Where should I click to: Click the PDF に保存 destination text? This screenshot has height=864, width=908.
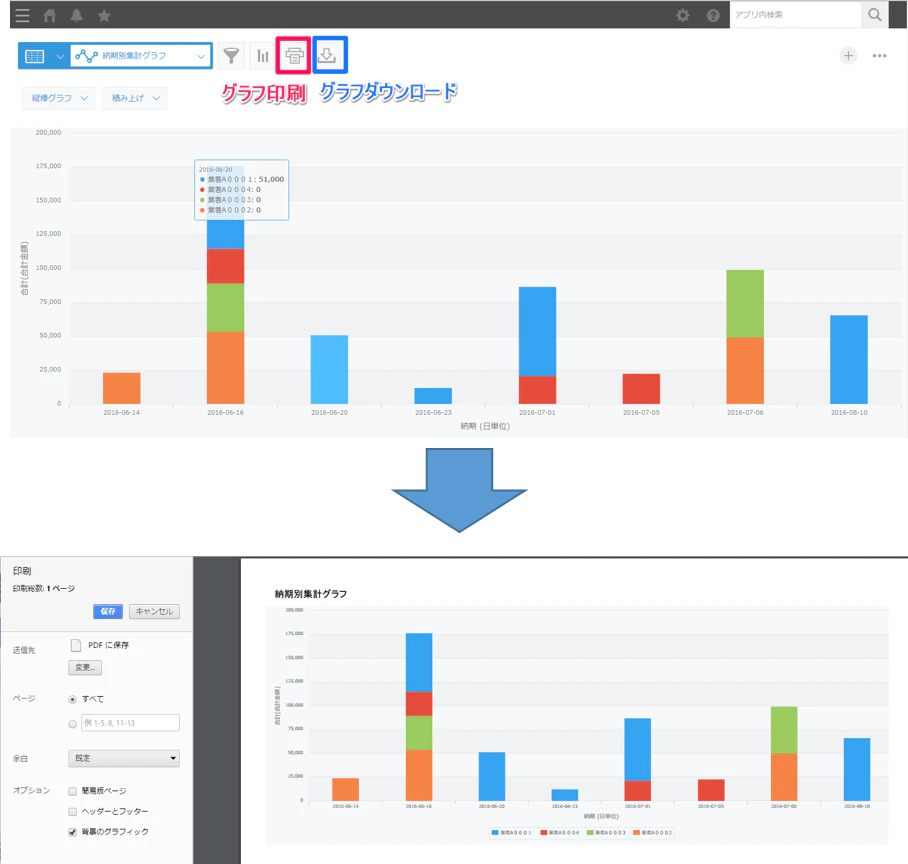[108, 645]
